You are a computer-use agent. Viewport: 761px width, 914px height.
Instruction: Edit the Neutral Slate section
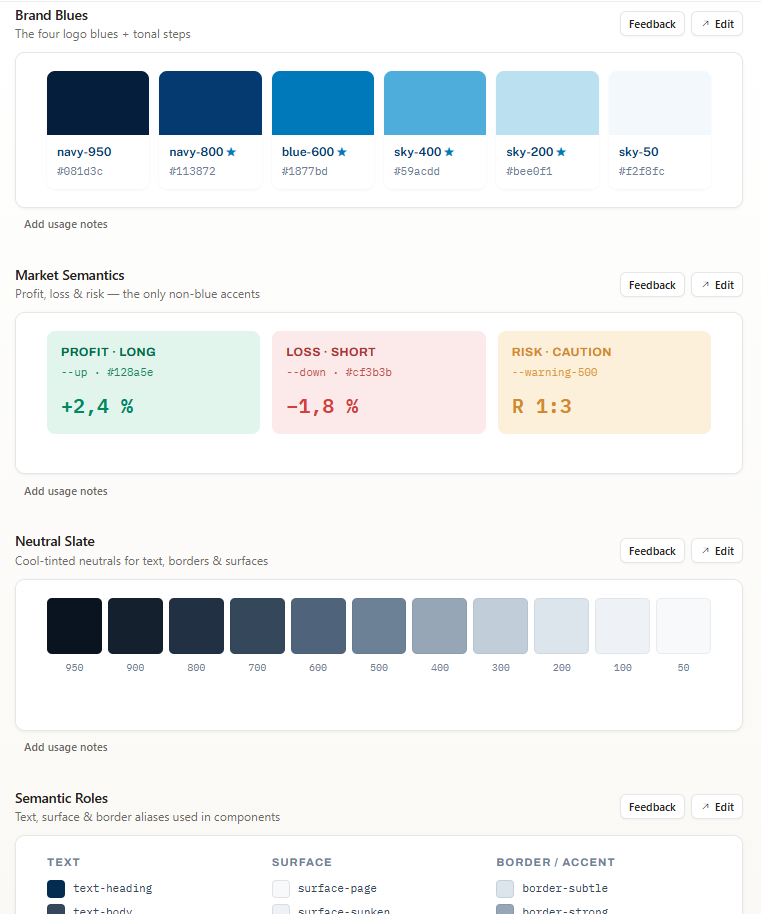[717, 551]
